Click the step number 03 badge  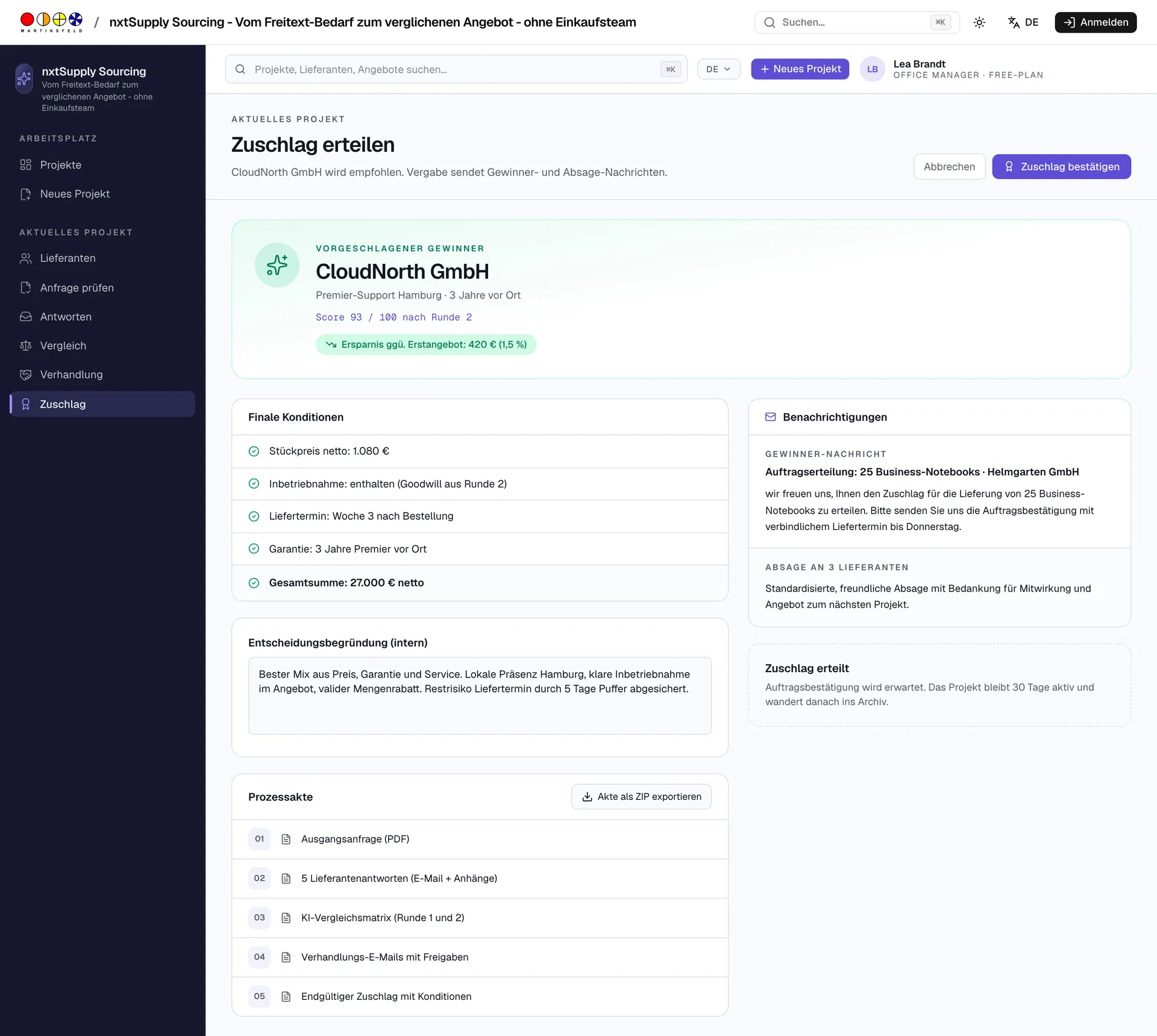point(259,918)
